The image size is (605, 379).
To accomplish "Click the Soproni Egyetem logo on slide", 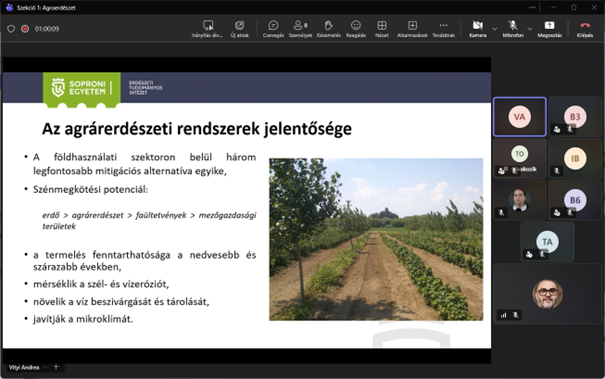I will tap(81, 89).
